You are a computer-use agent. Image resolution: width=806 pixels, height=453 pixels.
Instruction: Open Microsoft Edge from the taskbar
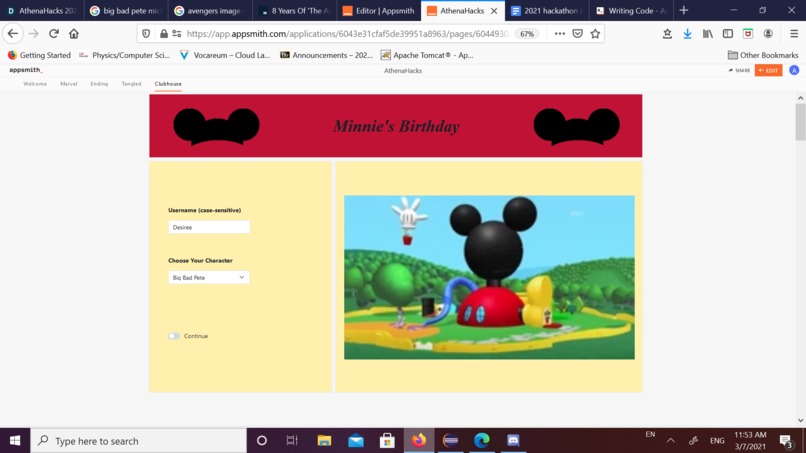[x=482, y=441]
